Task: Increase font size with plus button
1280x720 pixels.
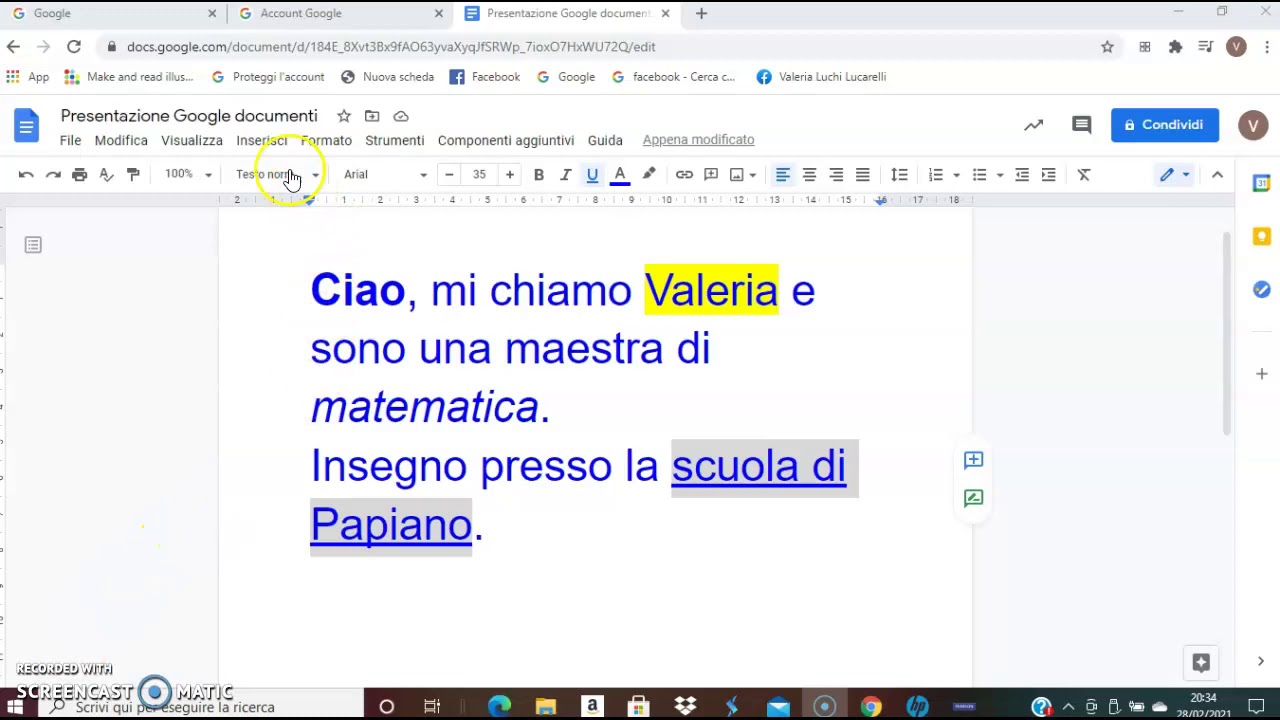Action: (509, 175)
